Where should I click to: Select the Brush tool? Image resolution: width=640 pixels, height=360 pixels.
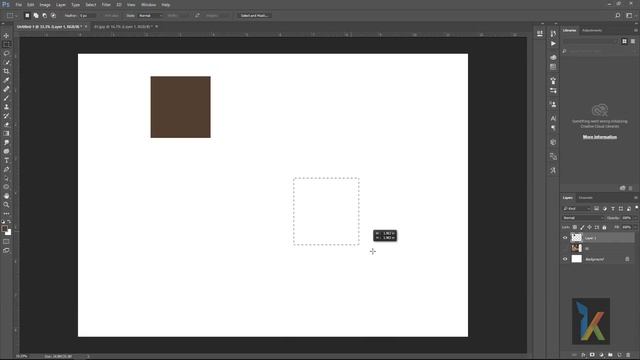point(6,98)
